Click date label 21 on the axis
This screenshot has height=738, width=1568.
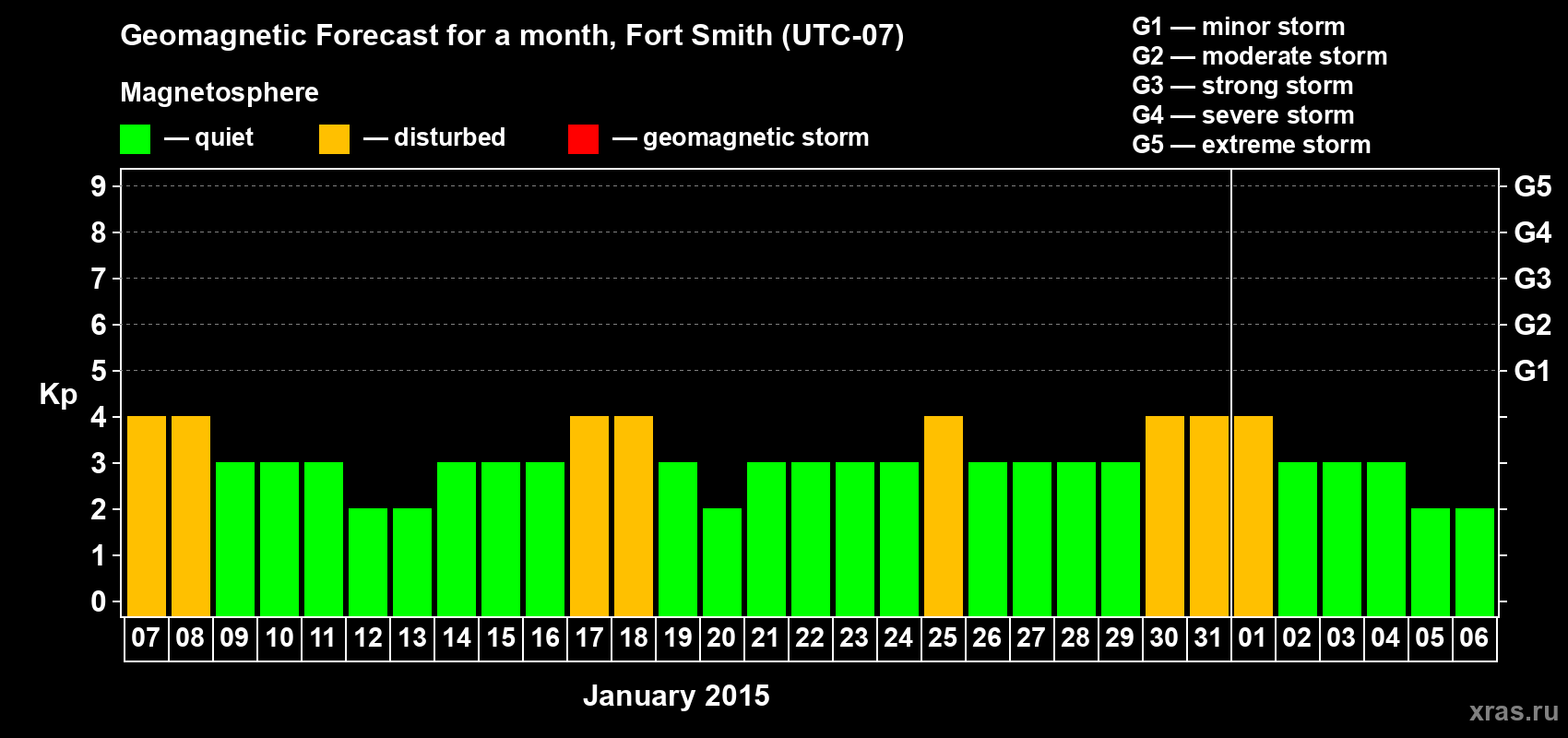(766, 637)
